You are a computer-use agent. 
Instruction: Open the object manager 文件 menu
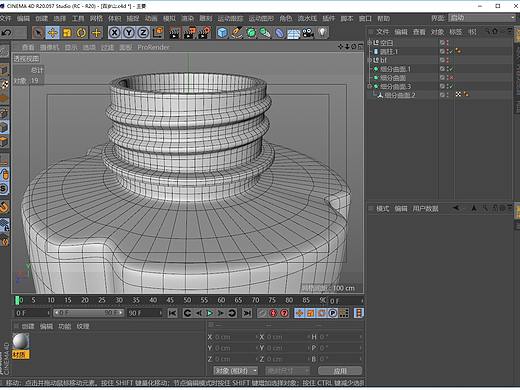383,32
